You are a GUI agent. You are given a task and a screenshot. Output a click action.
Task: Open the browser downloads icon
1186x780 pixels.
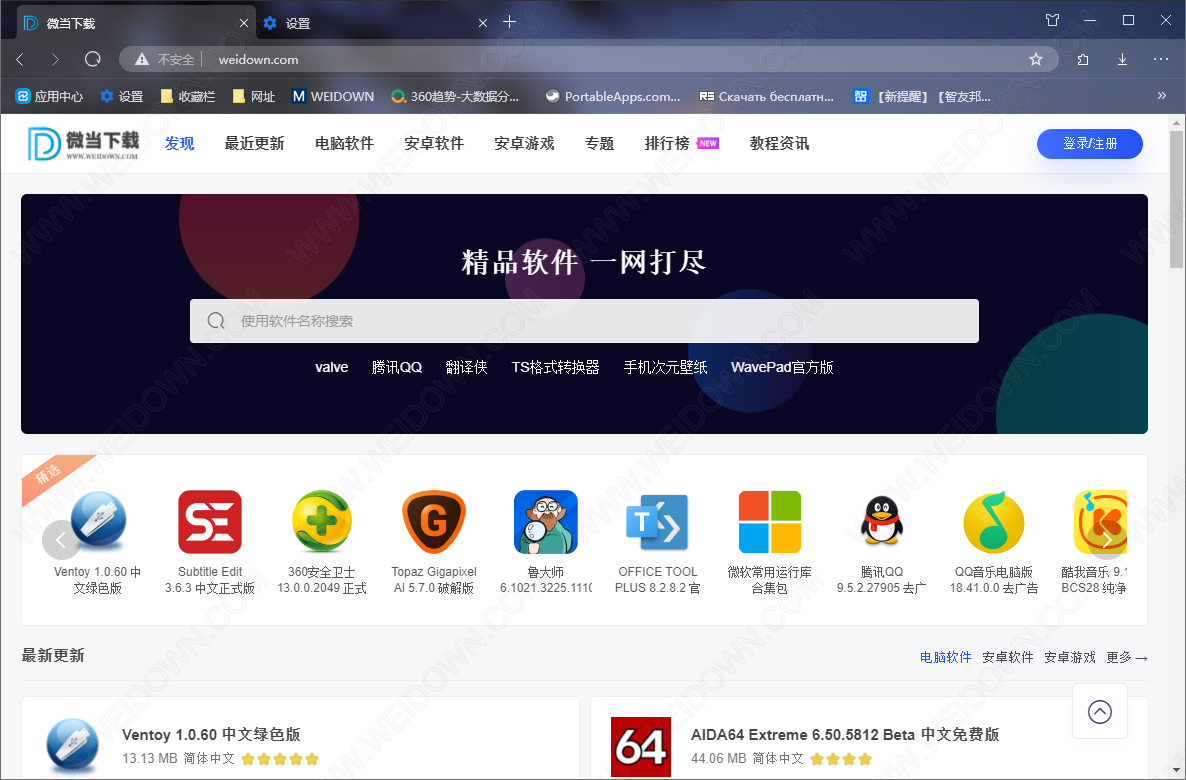(1122, 59)
